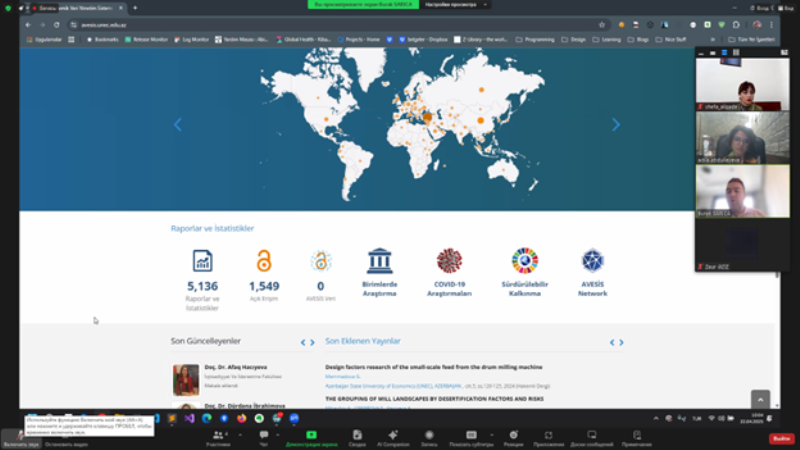Open the Design factors research publication link
This screenshot has height=450, width=800.
click(x=433, y=367)
